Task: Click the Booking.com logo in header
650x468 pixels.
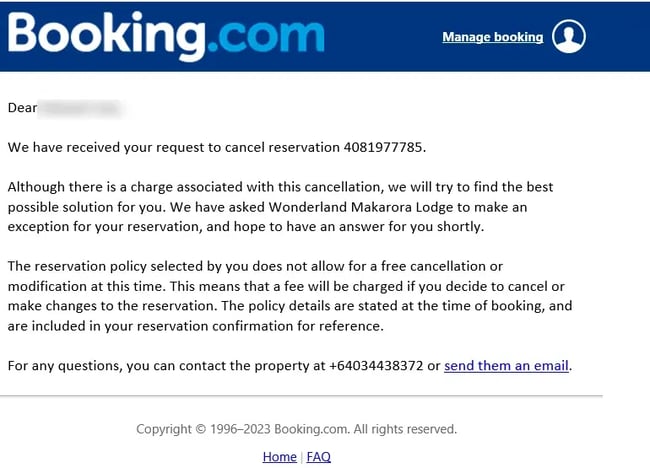Action: coord(166,37)
